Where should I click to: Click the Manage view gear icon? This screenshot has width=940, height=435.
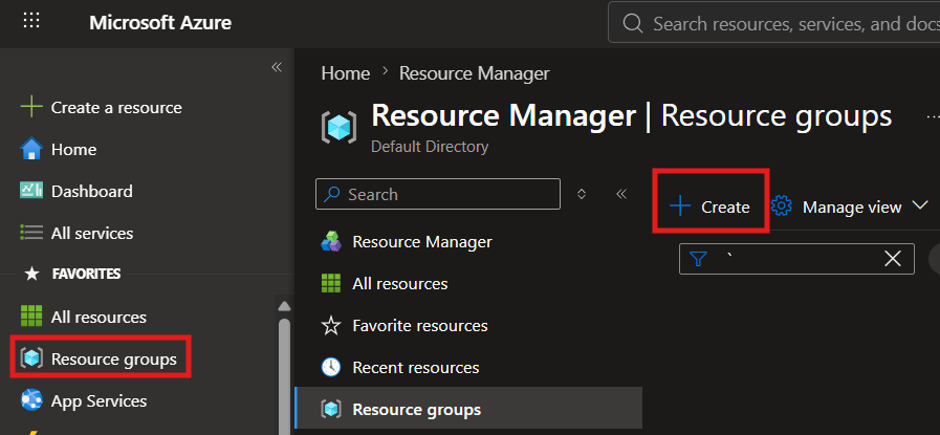[781, 207]
